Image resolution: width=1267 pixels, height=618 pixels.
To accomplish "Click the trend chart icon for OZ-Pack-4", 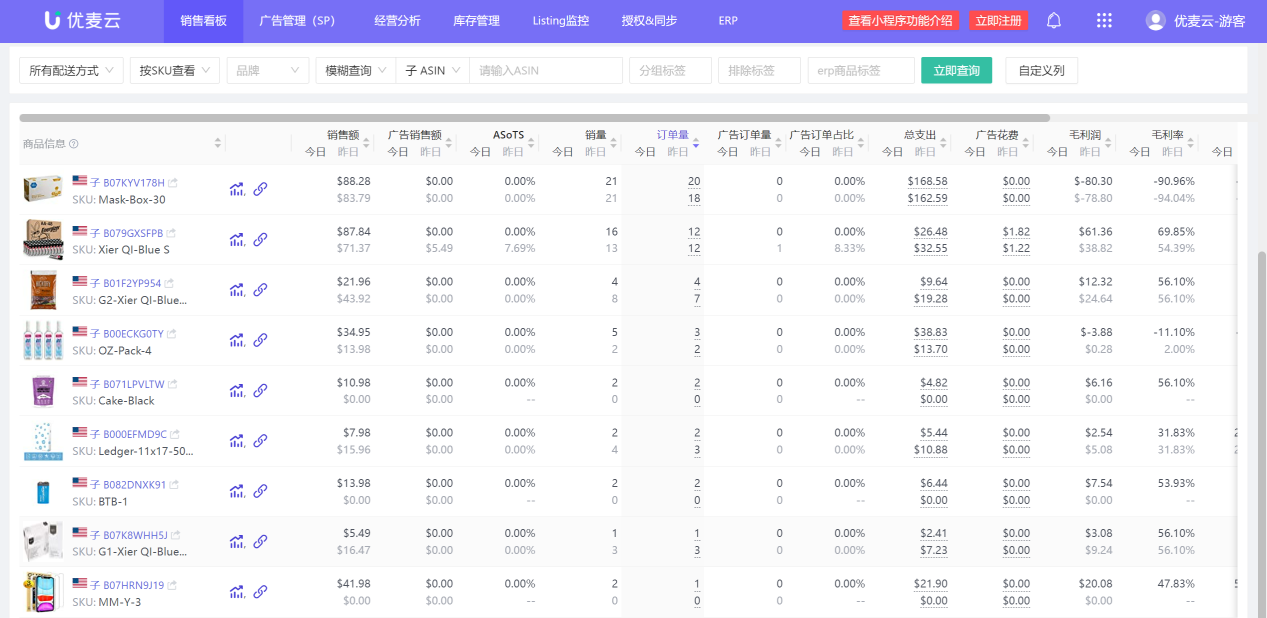I will click(x=237, y=340).
